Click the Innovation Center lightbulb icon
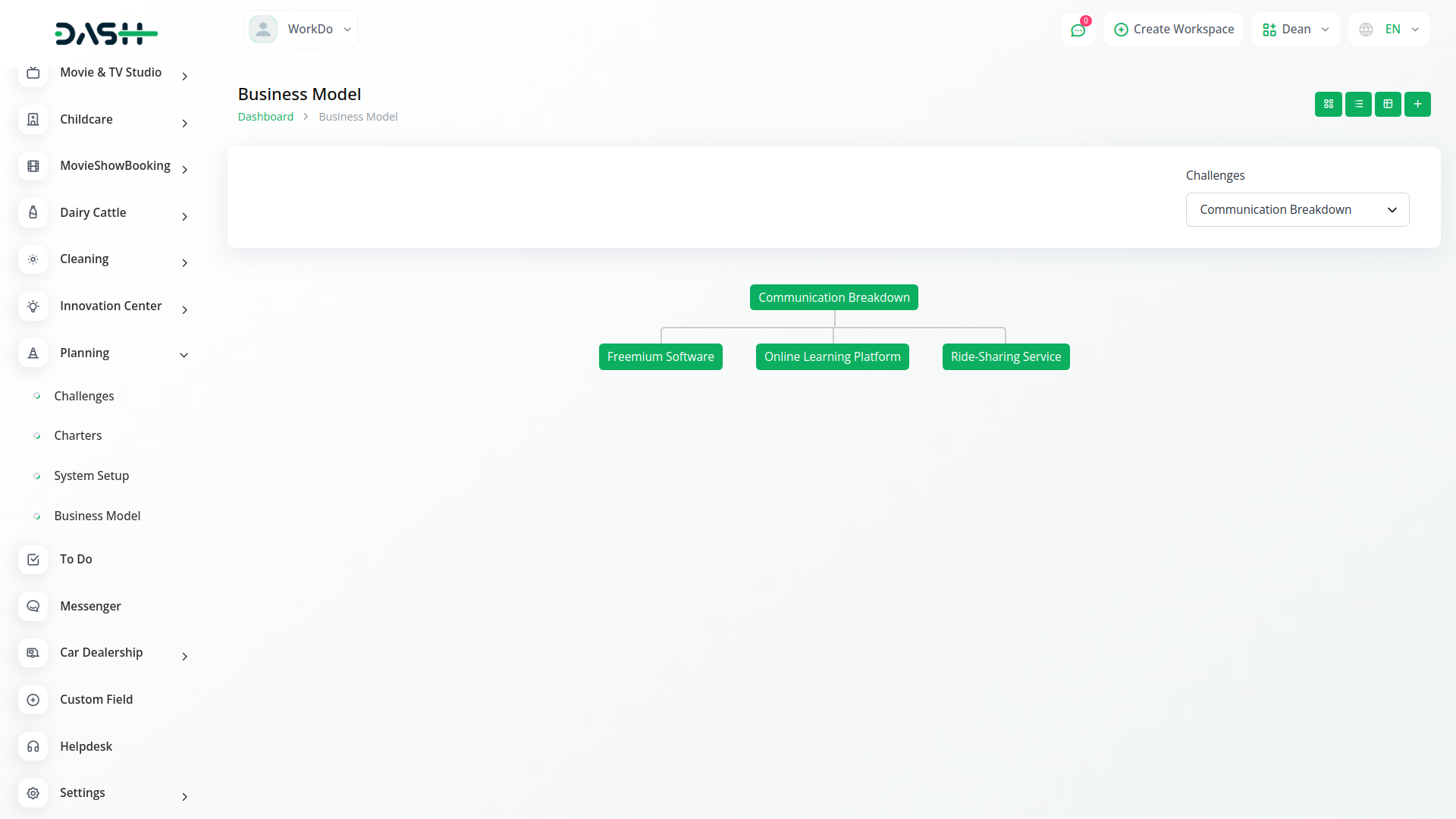The image size is (1456, 819). click(x=33, y=306)
